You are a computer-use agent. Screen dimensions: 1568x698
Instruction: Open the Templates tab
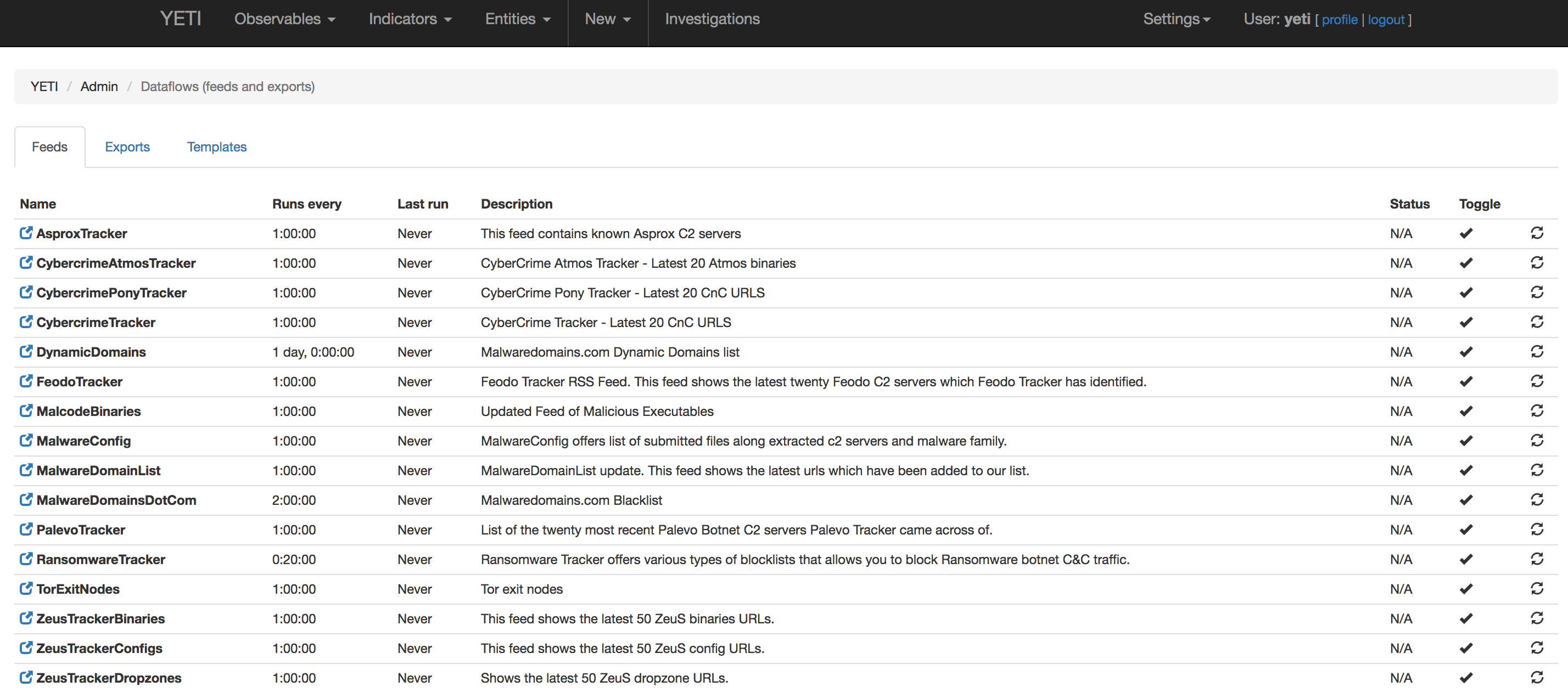217,147
